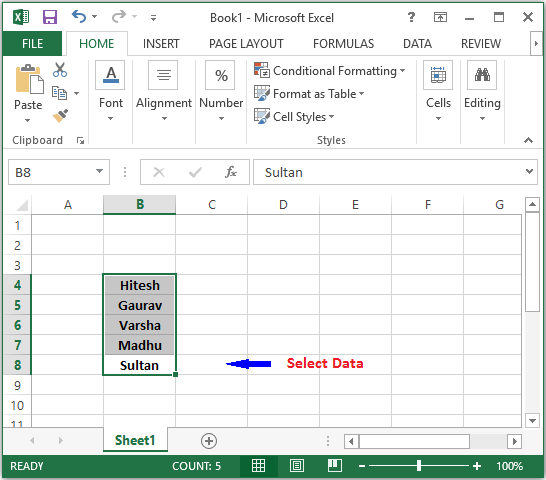The height and width of the screenshot is (480, 546).
Task: Click the Excel application logo icon
Action: point(21,17)
